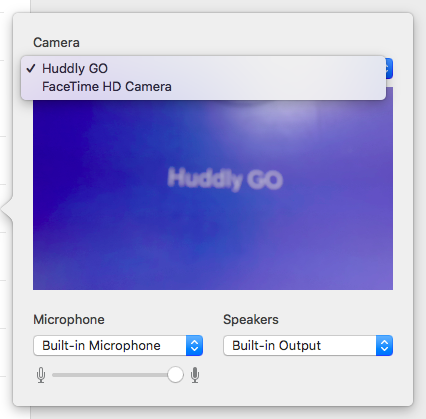This screenshot has height=419, width=426.
Task: Click the high-volume microphone icon
Action: point(195,375)
